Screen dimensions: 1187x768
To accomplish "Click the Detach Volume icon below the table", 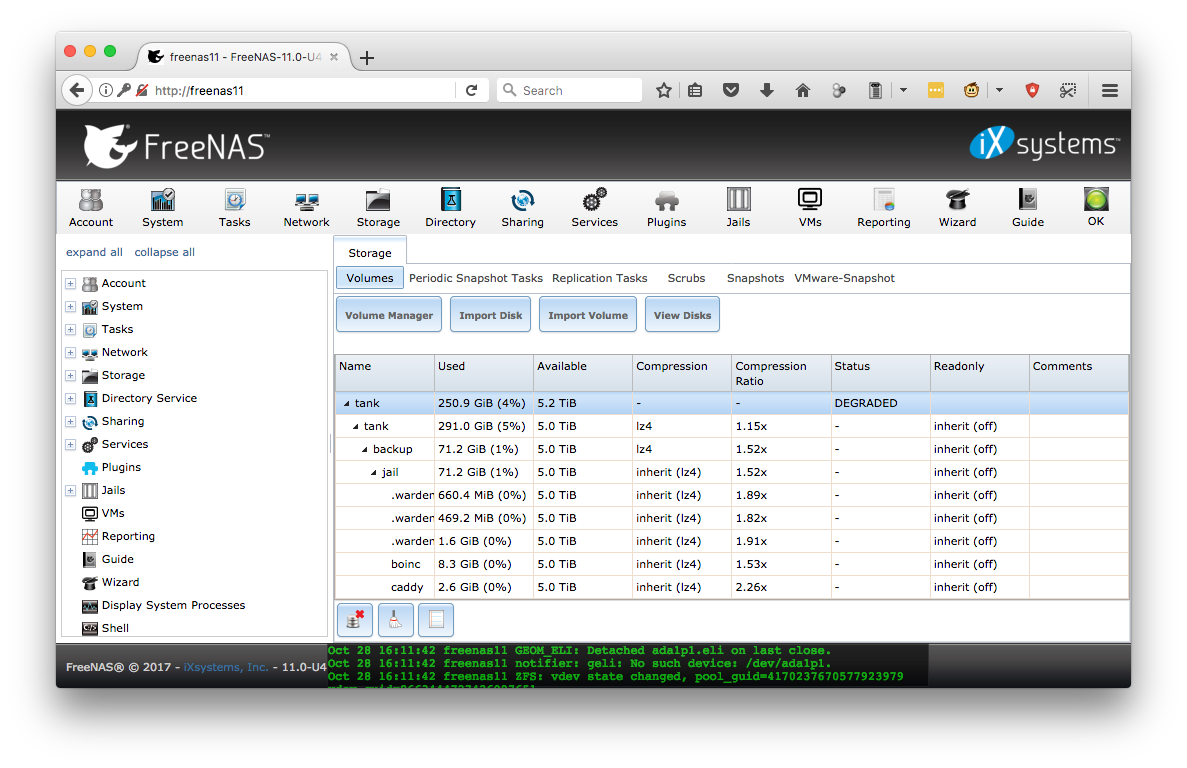I will click(x=354, y=620).
